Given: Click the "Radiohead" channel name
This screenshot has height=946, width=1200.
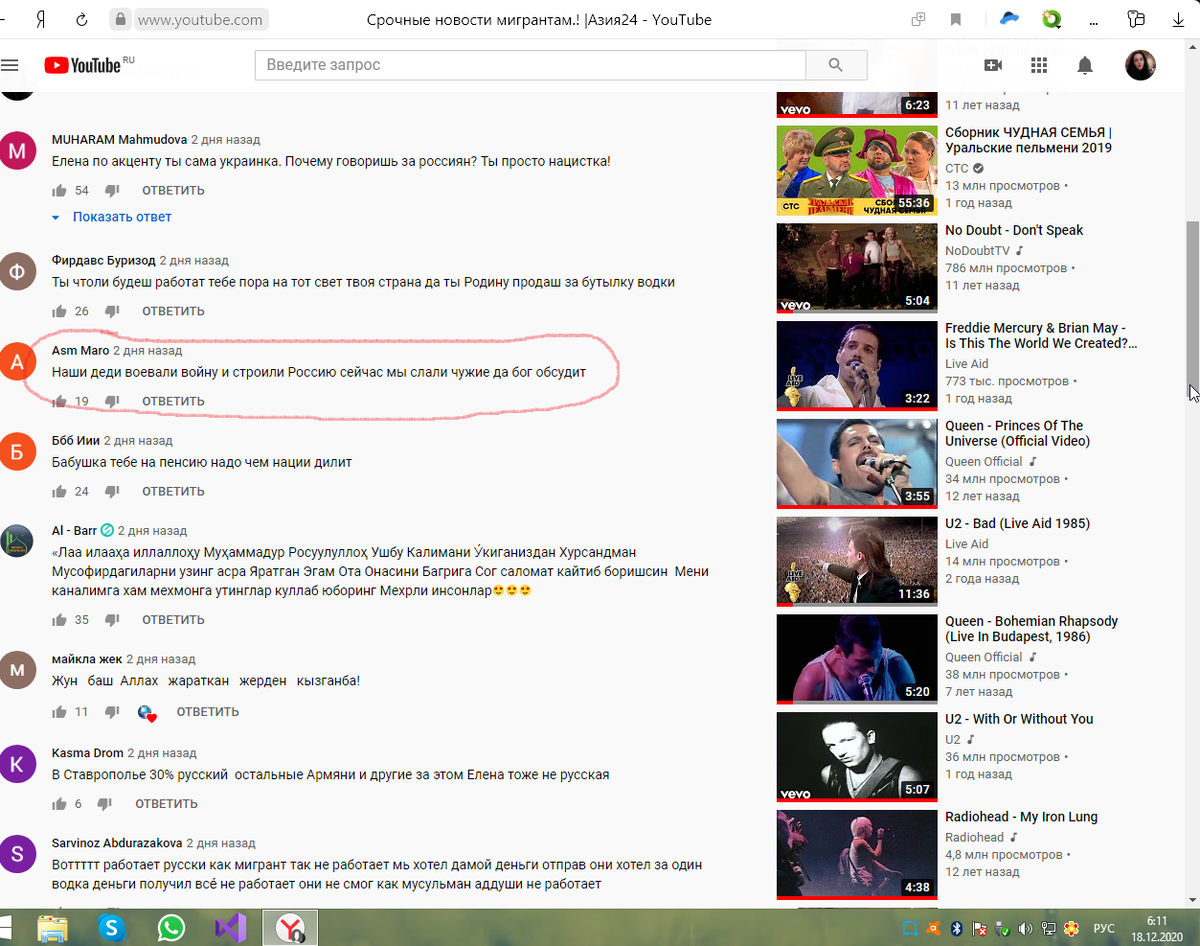Looking at the screenshot, I should [x=974, y=837].
